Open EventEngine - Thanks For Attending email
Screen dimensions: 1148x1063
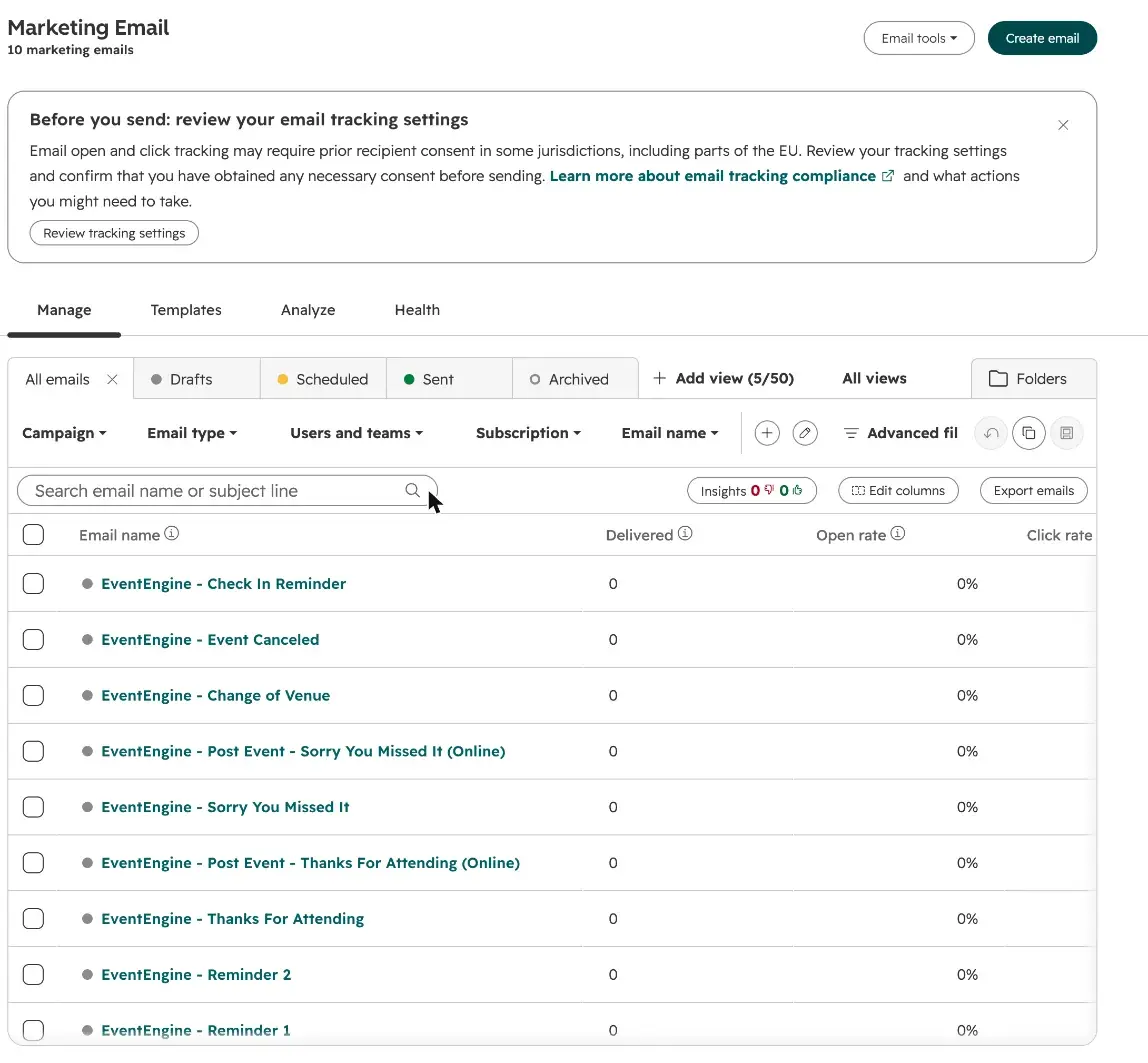pos(232,919)
